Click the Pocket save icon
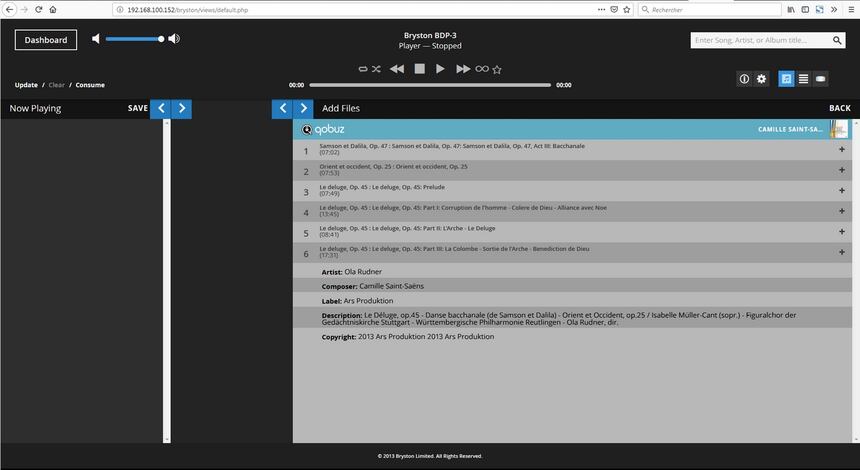Viewport: 860px width, 470px height. (x=614, y=9)
